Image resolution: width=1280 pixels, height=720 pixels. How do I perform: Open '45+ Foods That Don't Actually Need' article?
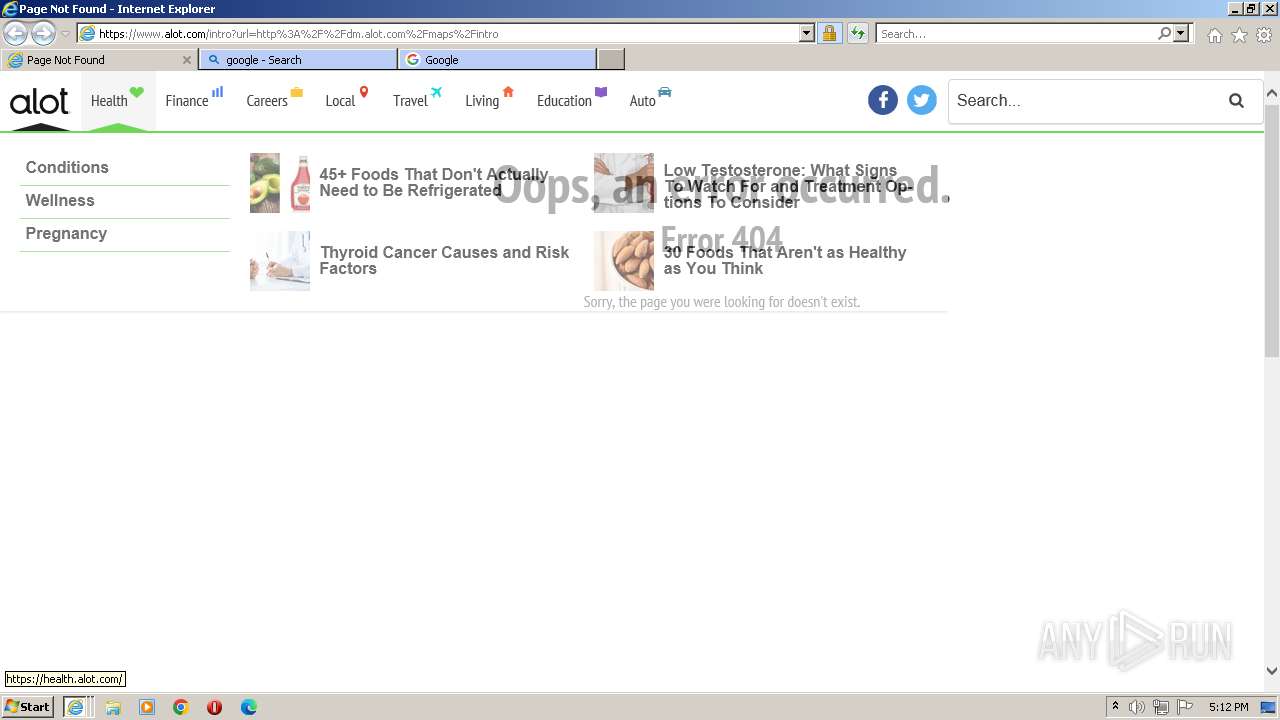[434, 182]
